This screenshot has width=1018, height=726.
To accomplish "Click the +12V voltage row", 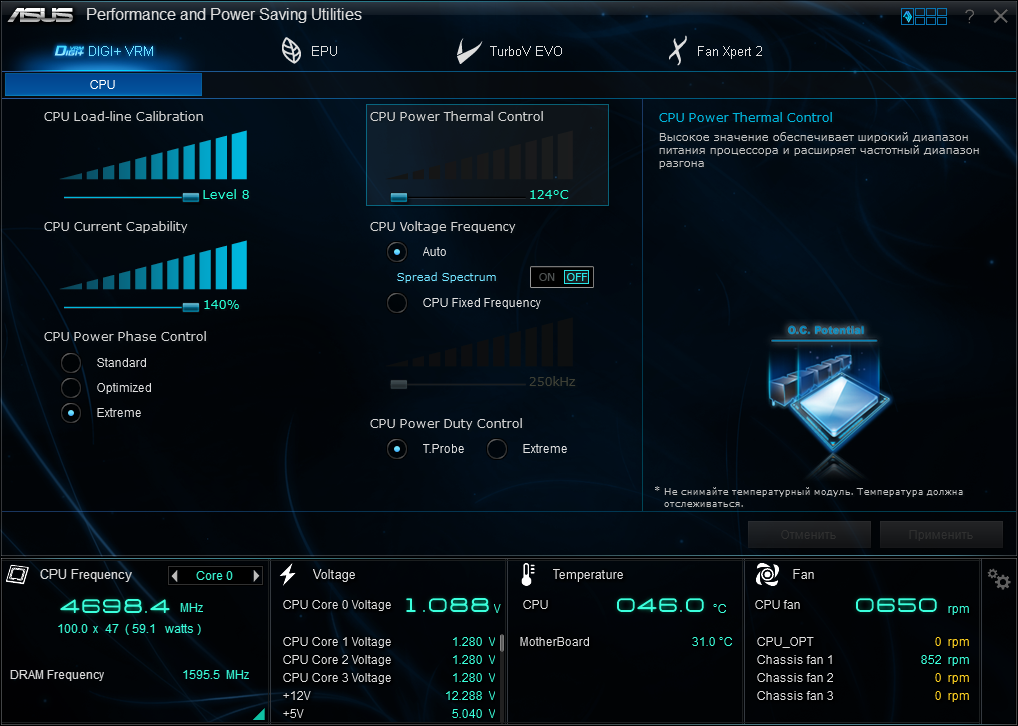I will pyautogui.click(x=389, y=696).
